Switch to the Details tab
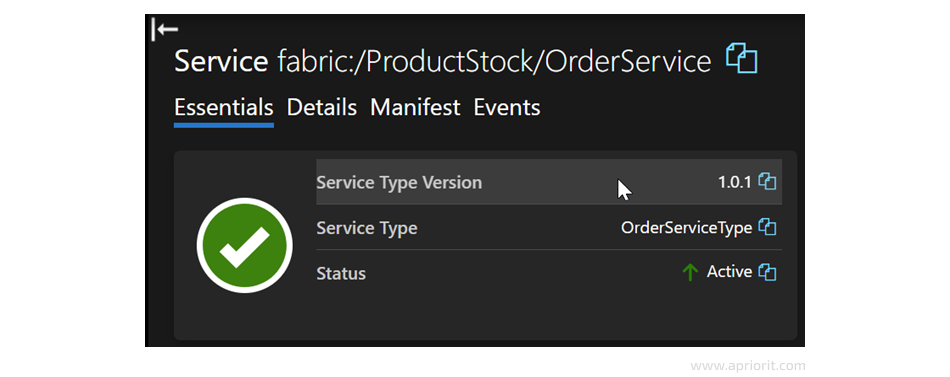Viewport: 950px width, 377px height. [x=322, y=108]
